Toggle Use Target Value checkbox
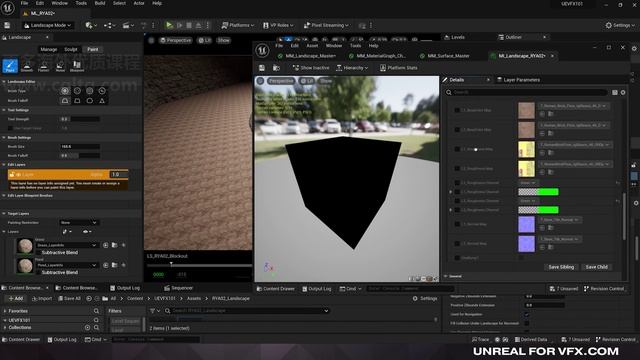Viewport: 640px width, 360px height. pyautogui.click(x=10, y=128)
